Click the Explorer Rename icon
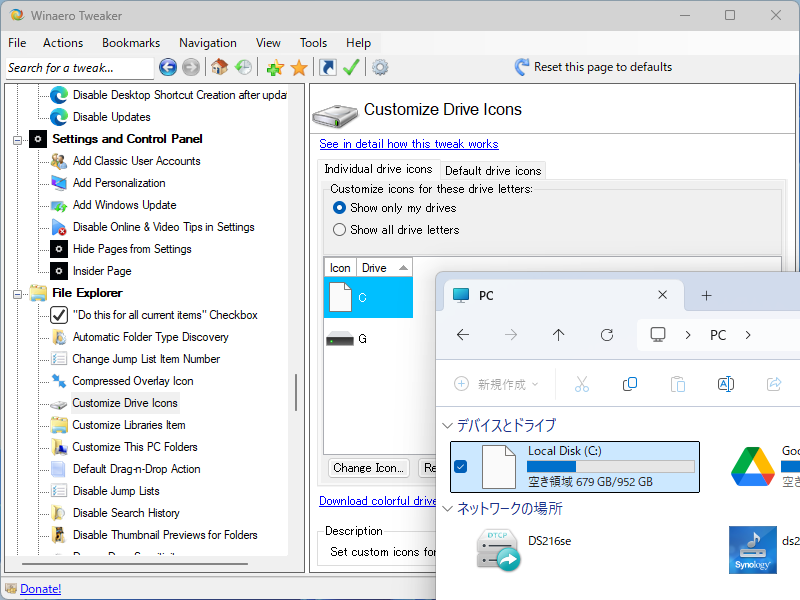 pyautogui.click(x=726, y=384)
